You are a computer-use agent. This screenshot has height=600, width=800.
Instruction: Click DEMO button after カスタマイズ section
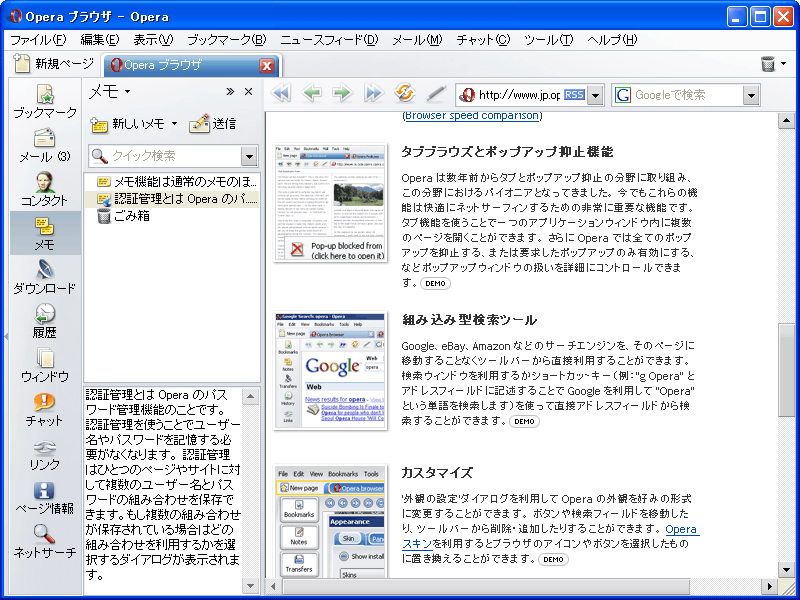[x=553, y=559]
